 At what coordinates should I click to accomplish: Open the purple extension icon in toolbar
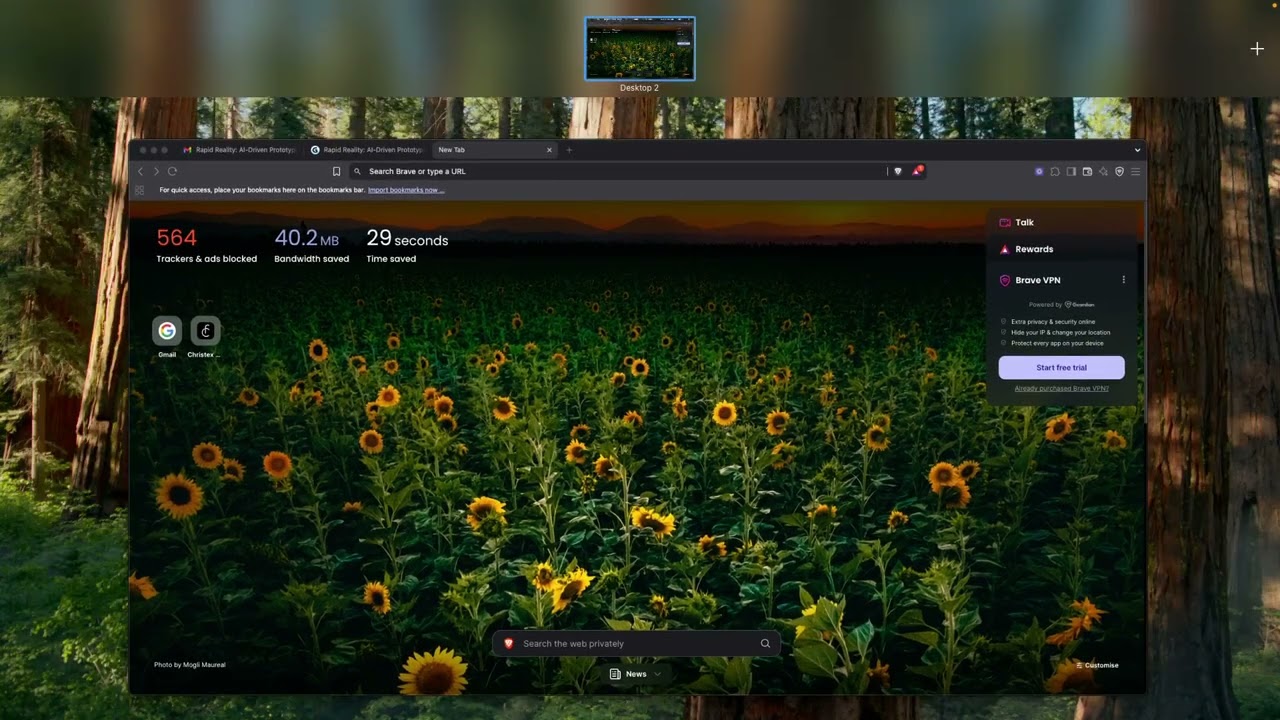pos(1039,171)
